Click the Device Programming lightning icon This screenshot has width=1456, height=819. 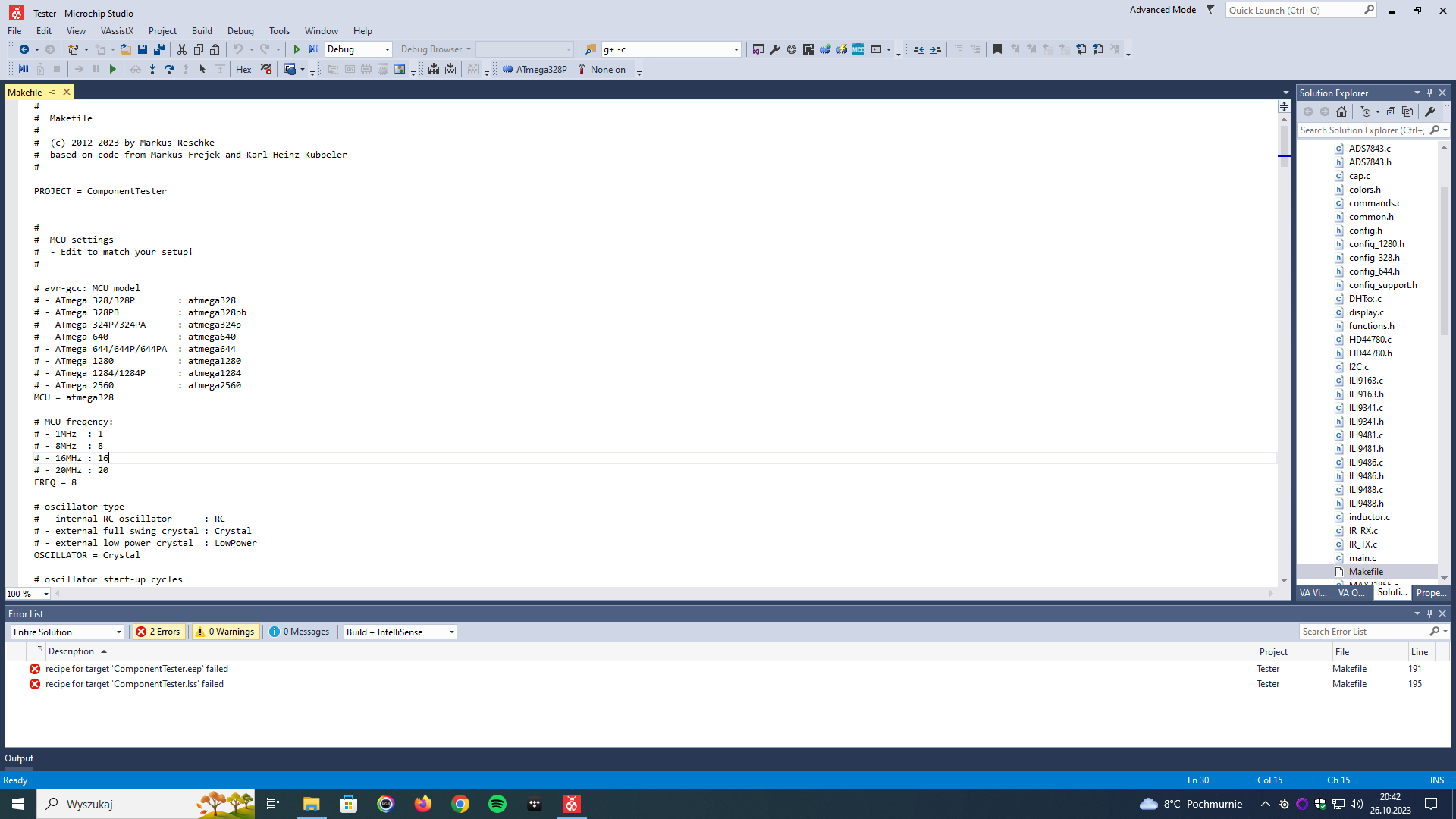point(842,49)
